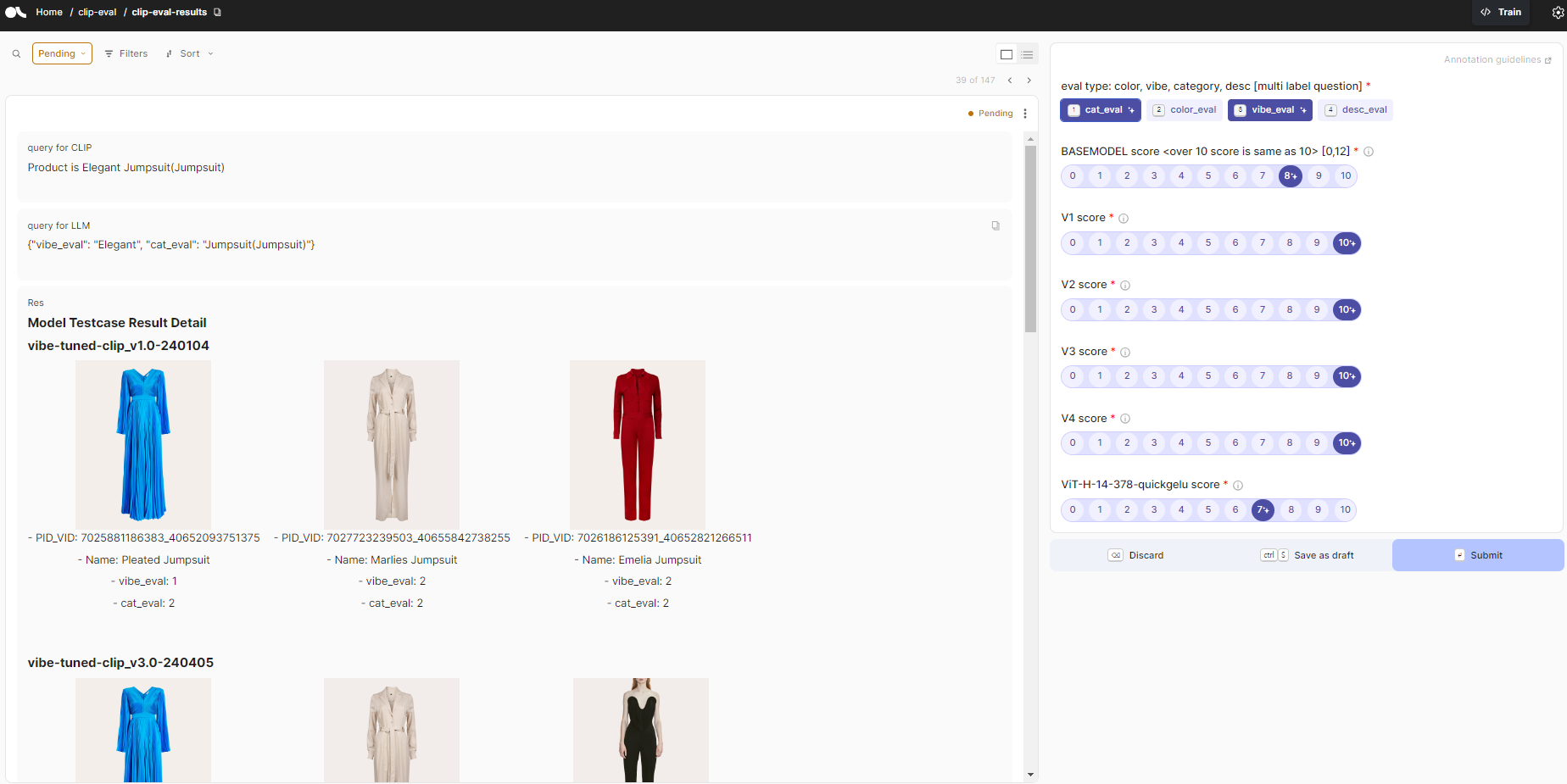The width and height of the screenshot is (1567, 784).
Task: Toggle the vibe_eval label
Action: coord(1270,110)
